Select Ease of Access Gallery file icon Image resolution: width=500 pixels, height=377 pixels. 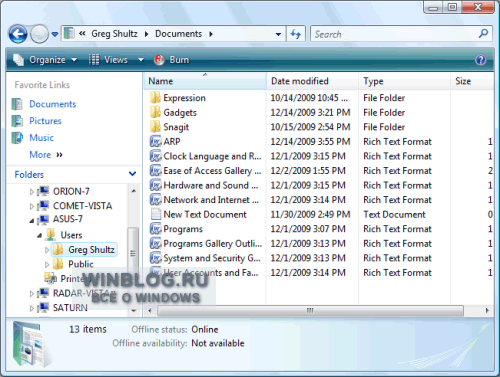tap(155, 171)
